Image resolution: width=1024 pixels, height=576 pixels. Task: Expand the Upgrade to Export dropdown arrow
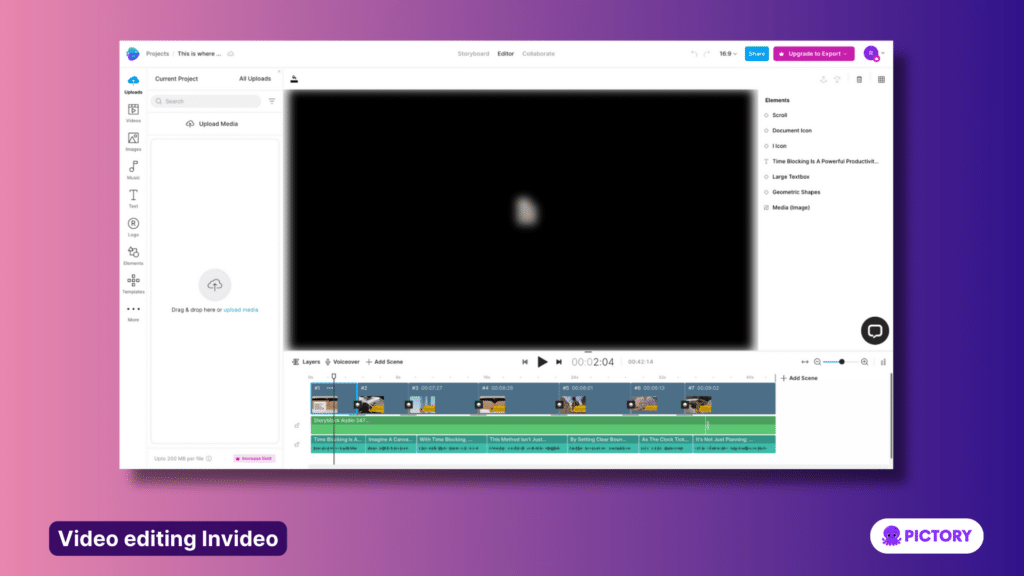click(844, 53)
